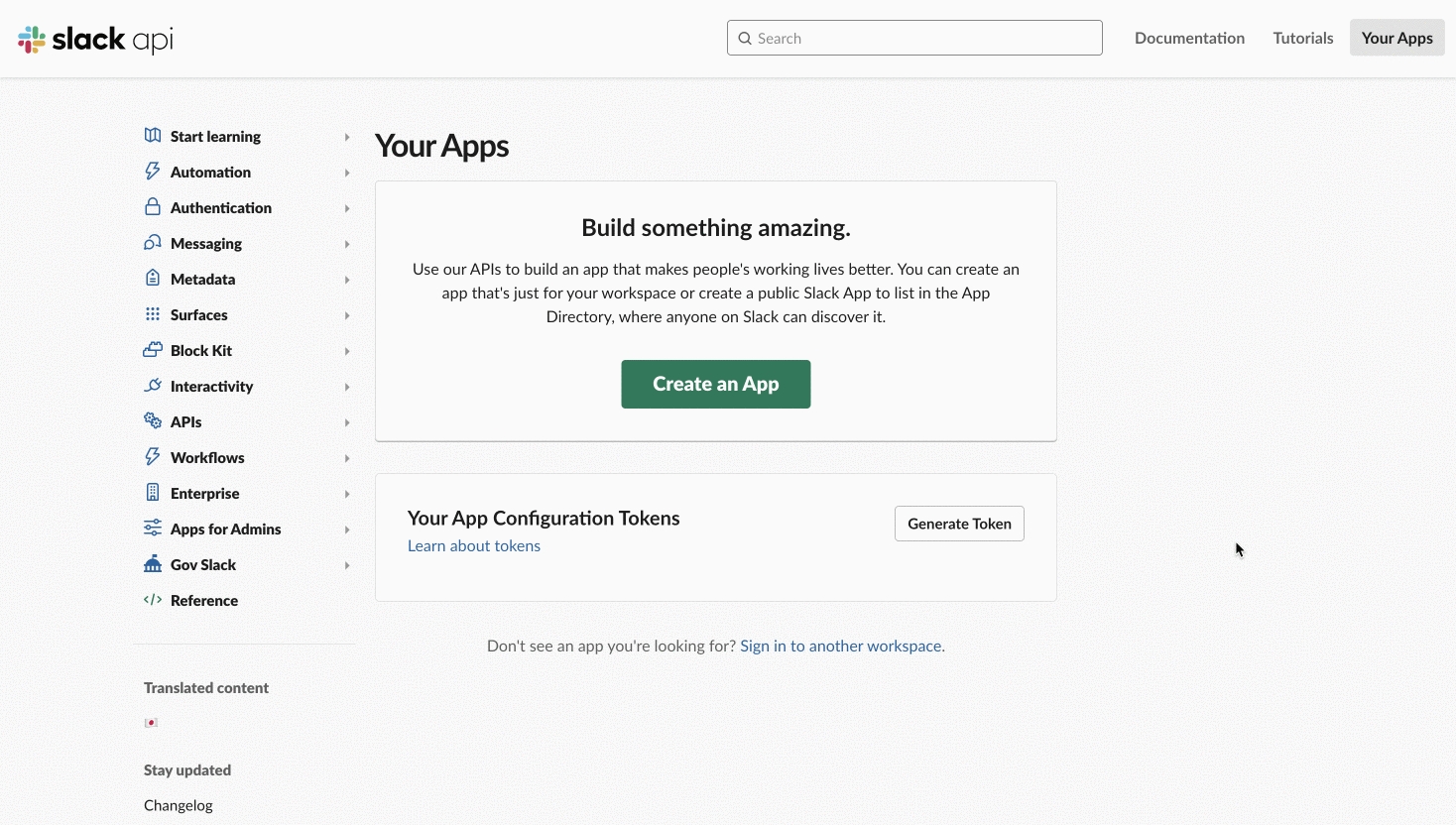This screenshot has height=825, width=1456.
Task: Click the Block Kit bricks icon
Action: (152, 350)
